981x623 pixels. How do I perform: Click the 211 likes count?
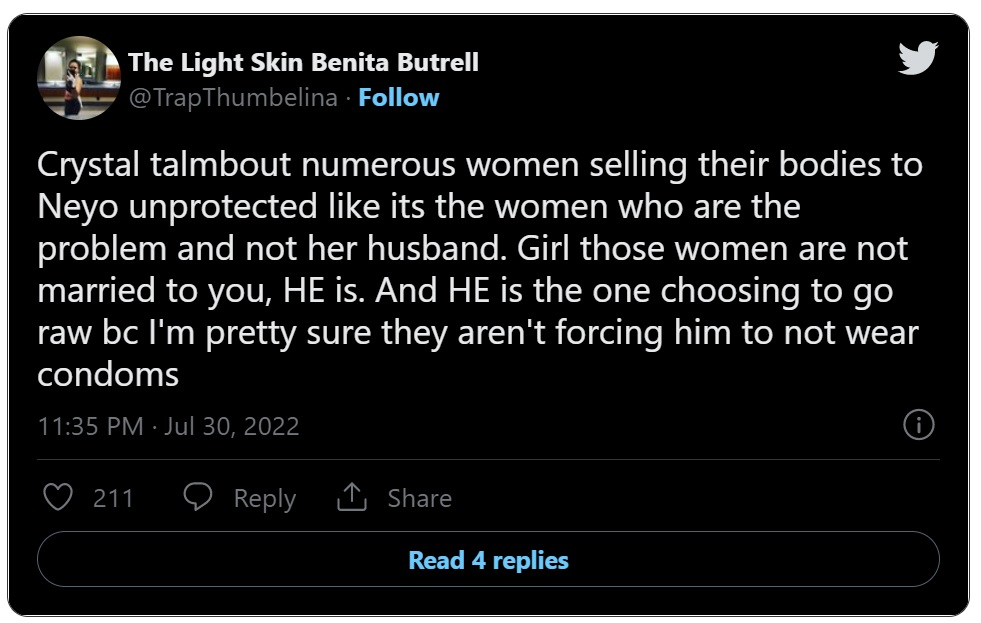[113, 499]
